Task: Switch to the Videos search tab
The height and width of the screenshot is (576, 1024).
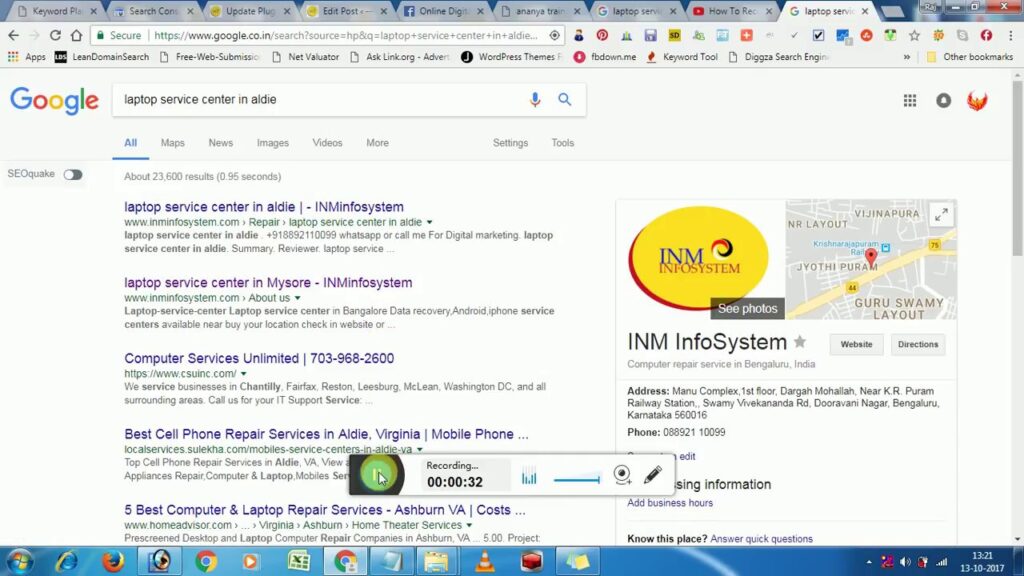Action: [327, 142]
